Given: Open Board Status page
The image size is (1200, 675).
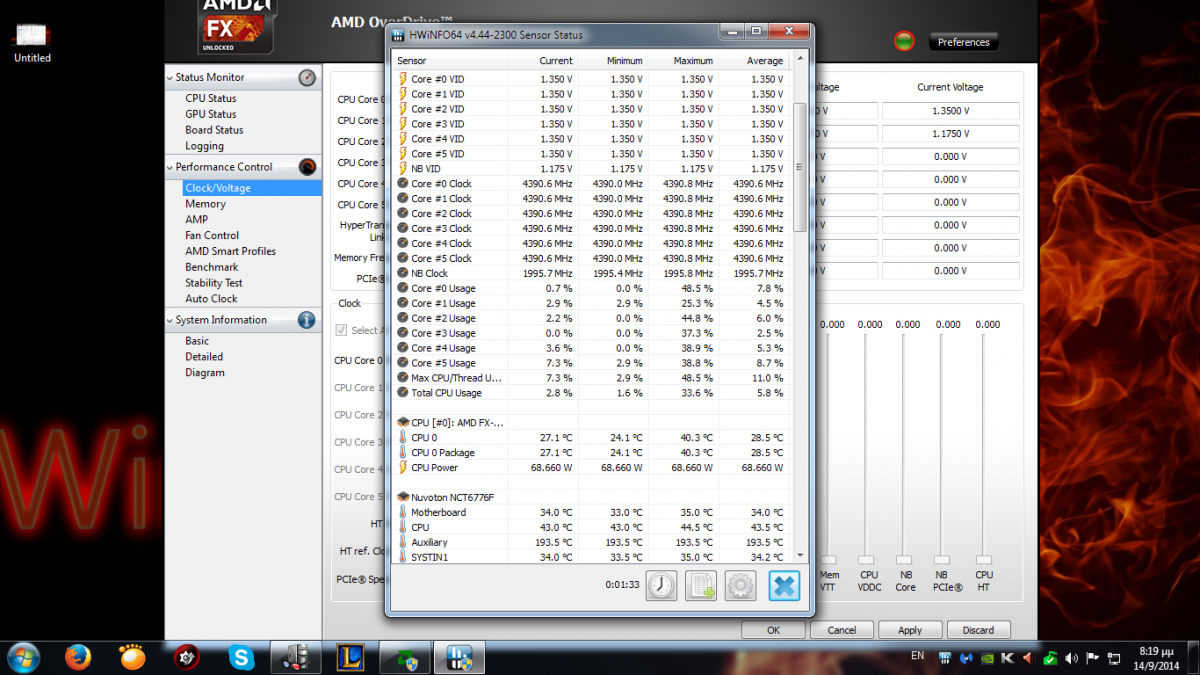Looking at the screenshot, I should pos(214,130).
